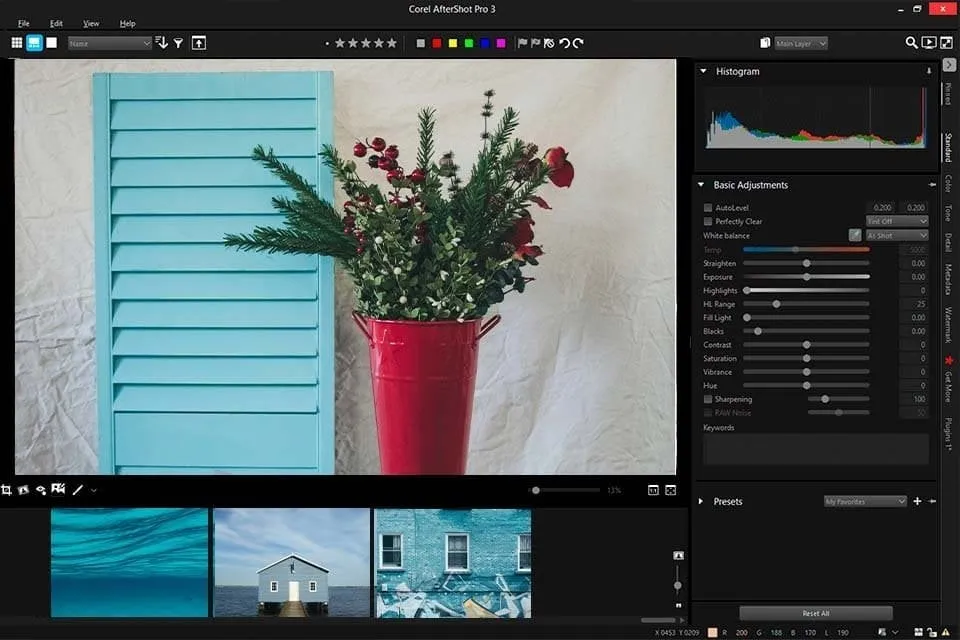Image resolution: width=960 pixels, height=640 pixels.
Task: Start the slideshow playback icon
Action: tap(929, 43)
